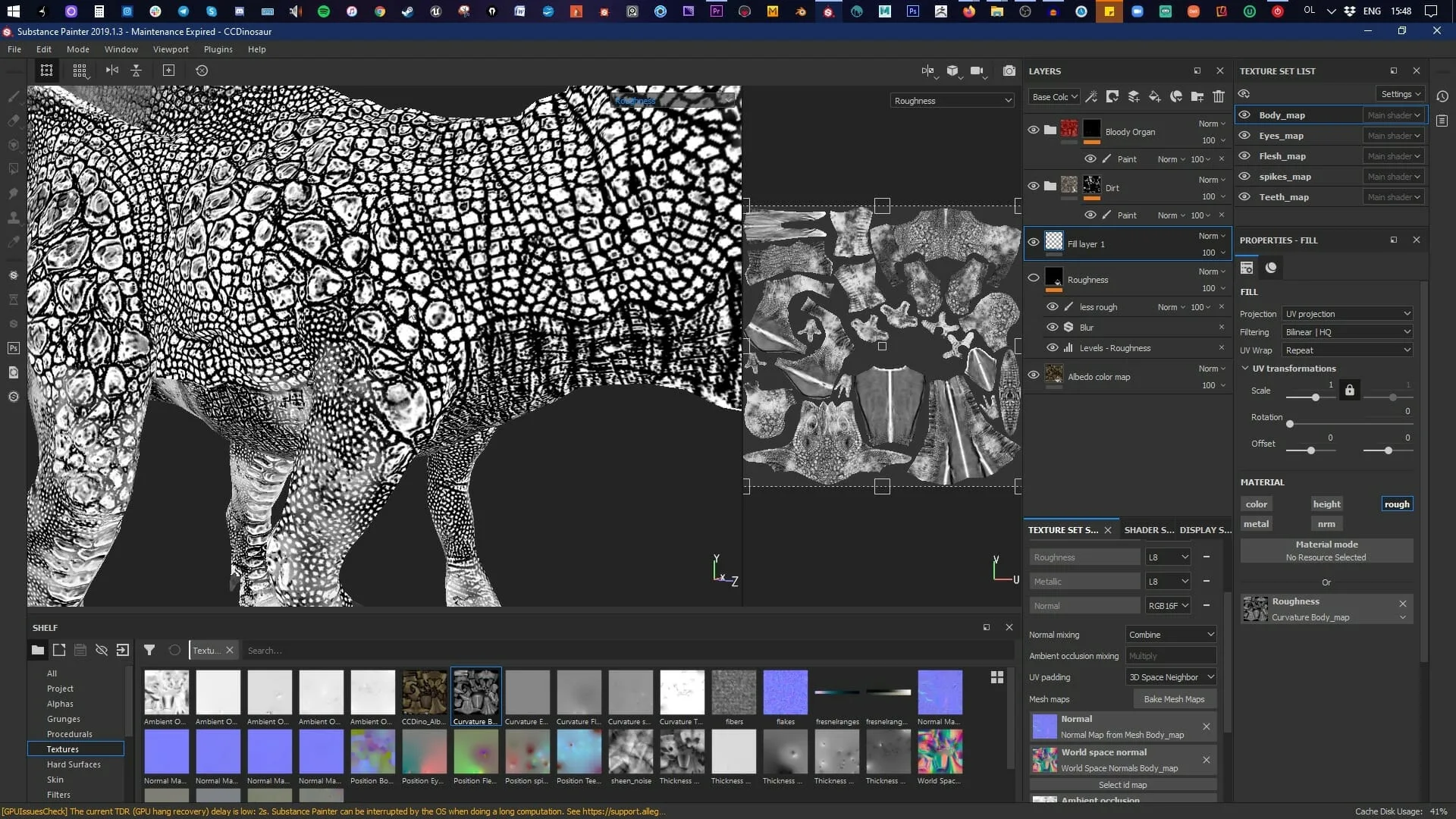Open the Bake Mesh Maps dialog
This screenshot has width=1456, height=819.
[1173, 698]
